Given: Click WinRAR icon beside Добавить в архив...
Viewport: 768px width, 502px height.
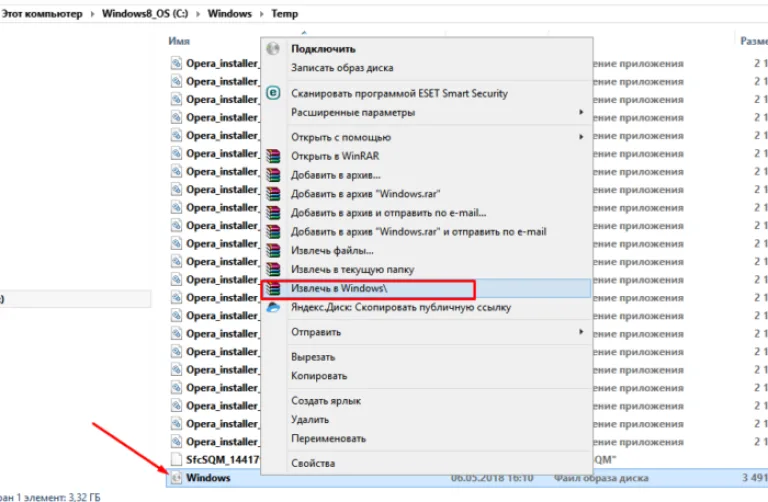Looking at the screenshot, I should click(273, 175).
